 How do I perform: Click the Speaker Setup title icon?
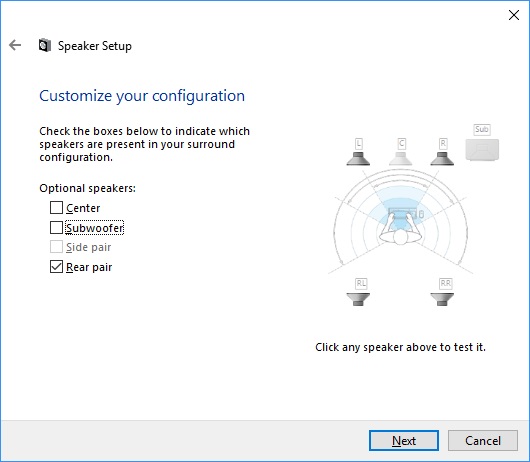tap(45, 45)
